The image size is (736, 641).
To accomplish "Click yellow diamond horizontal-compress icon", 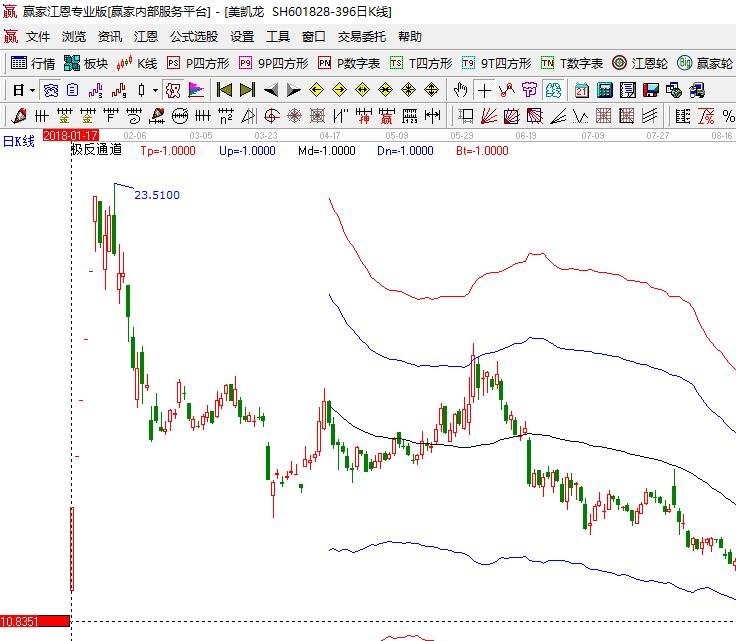I will click(385, 90).
